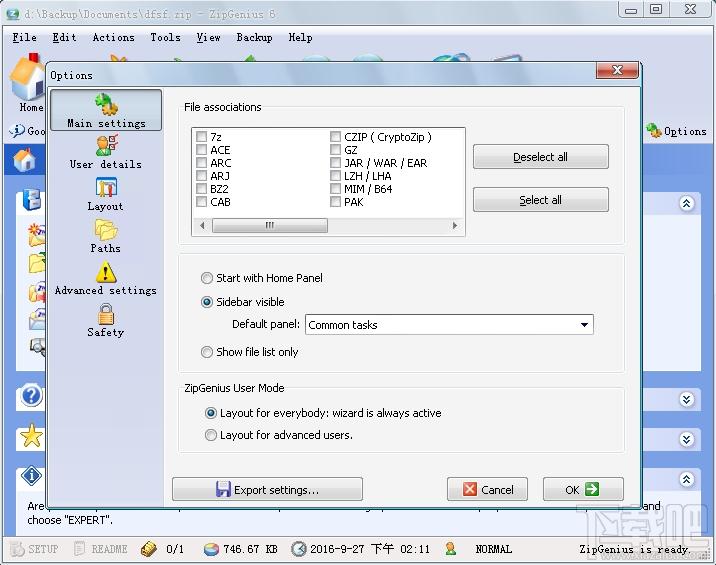Click the Deselect all button
Viewport: 716px width, 565px height.
click(x=540, y=157)
